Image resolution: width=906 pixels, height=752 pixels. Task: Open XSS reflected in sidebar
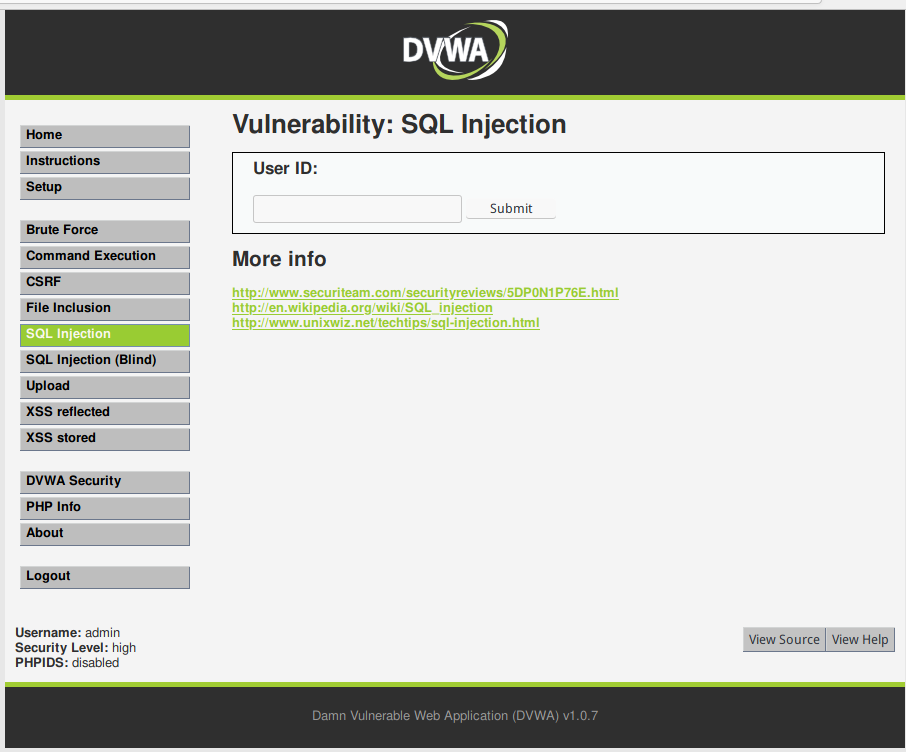point(104,413)
